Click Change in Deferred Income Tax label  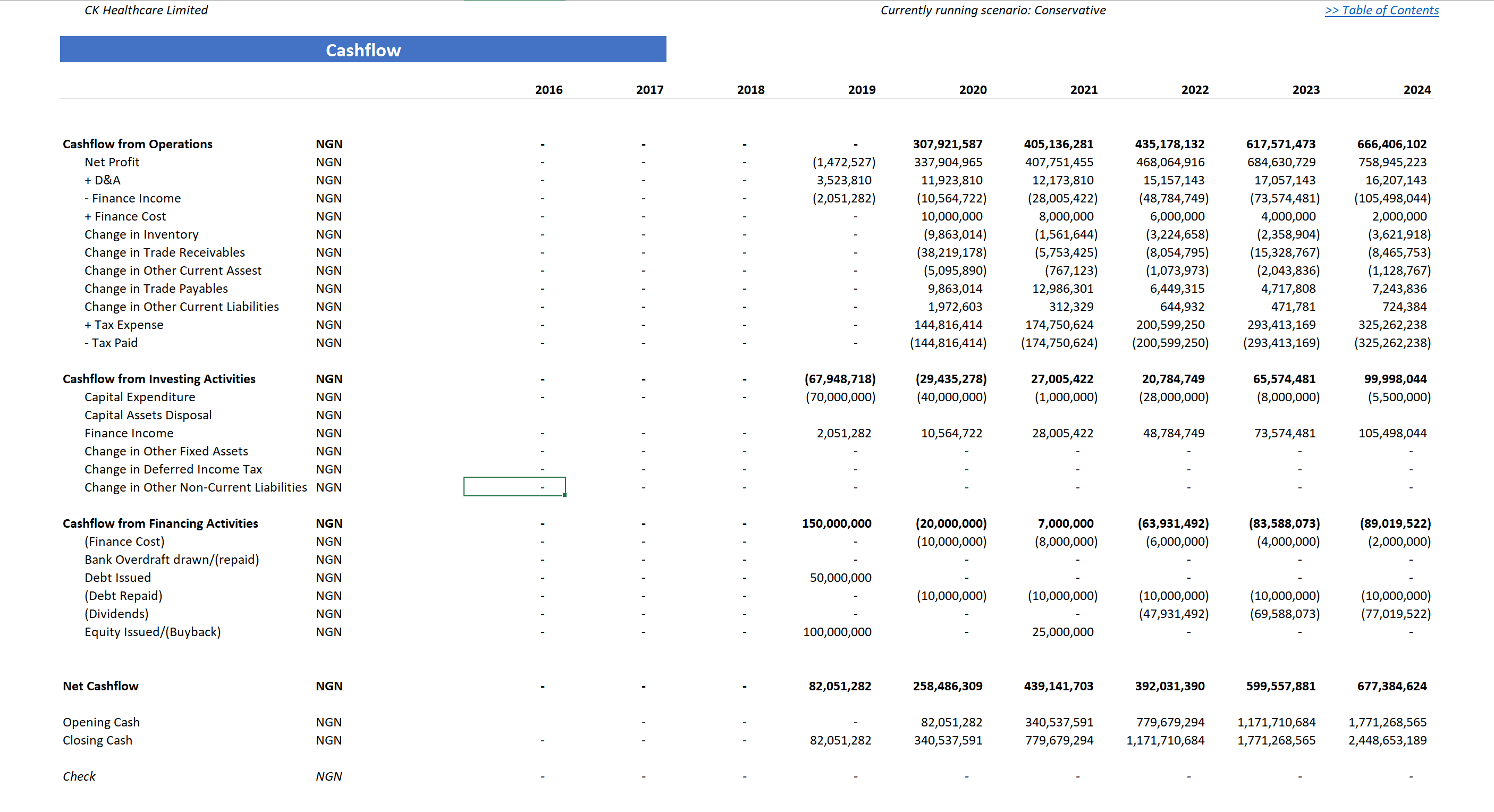tap(173, 469)
